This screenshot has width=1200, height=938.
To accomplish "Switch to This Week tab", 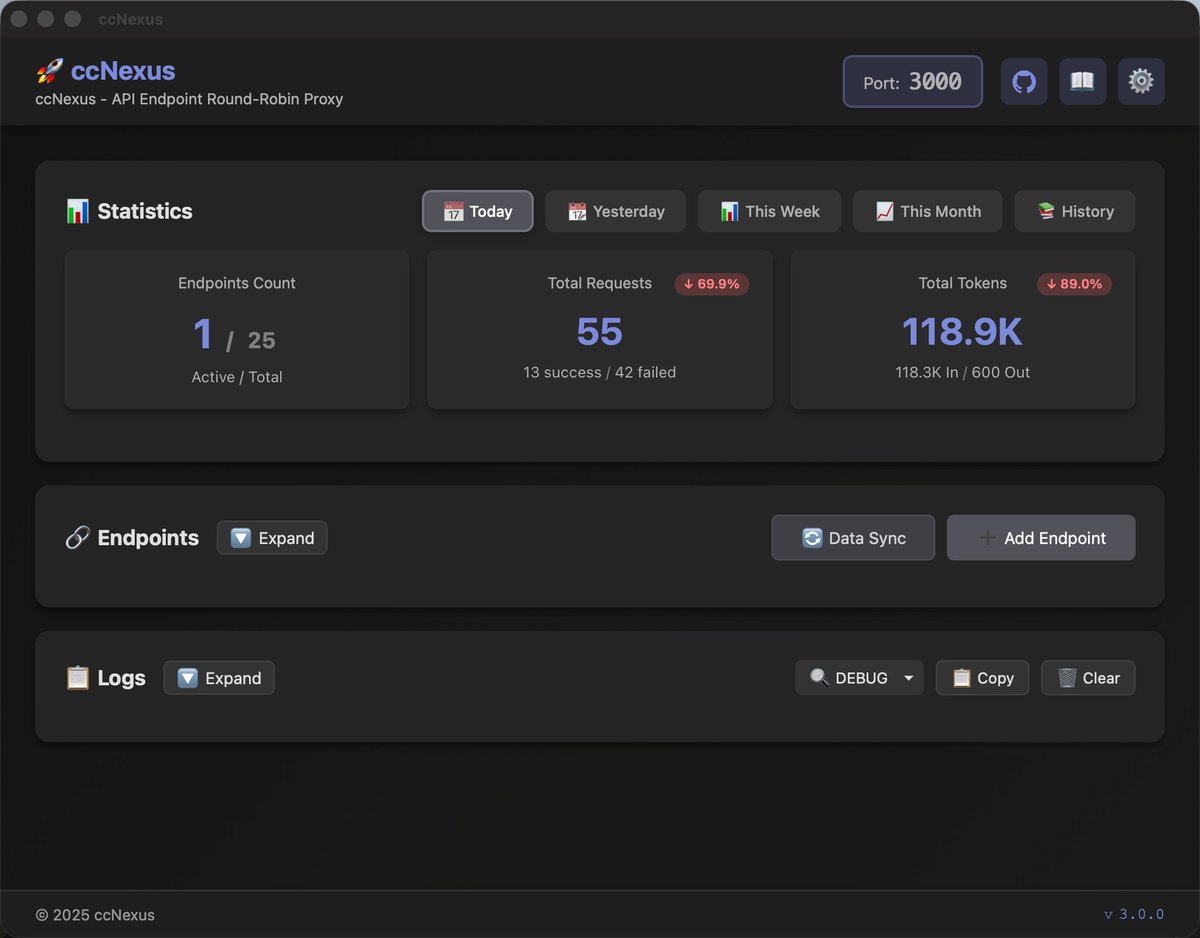I will click(x=770, y=211).
